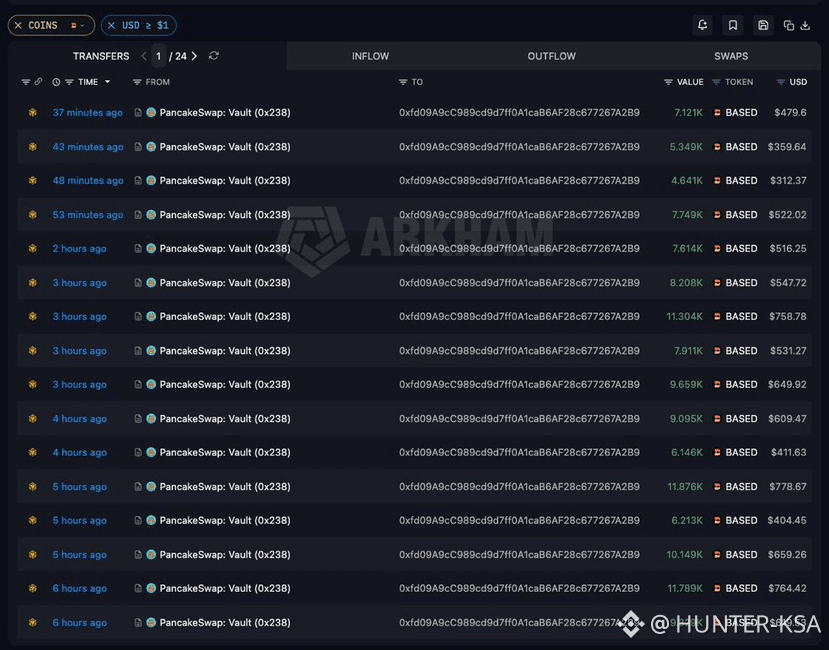The width and height of the screenshot is (829, 650).
Task: Open the TIME column filter
Action: tap(69, 82)
